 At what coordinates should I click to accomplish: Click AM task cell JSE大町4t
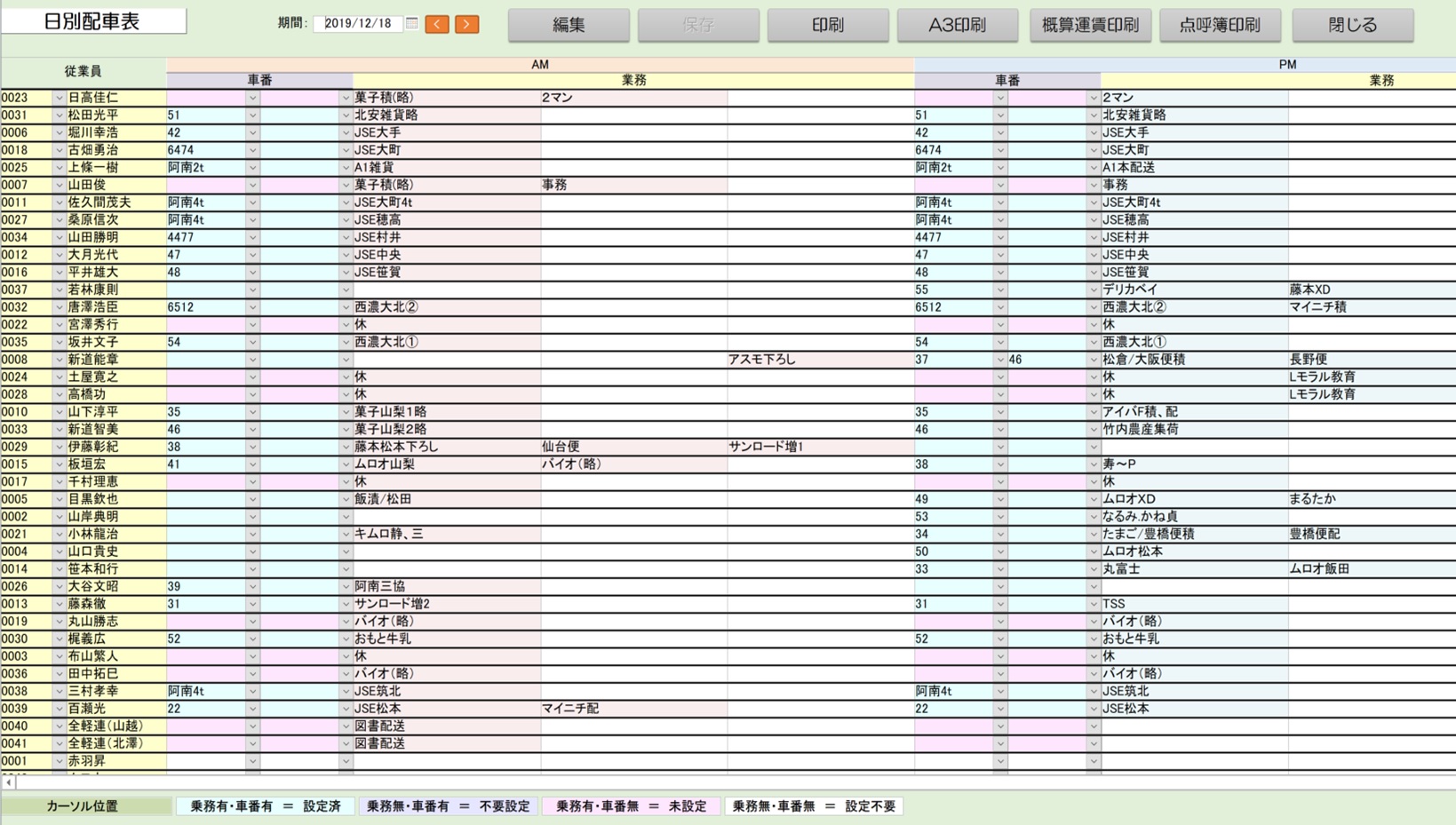point(447,202)
